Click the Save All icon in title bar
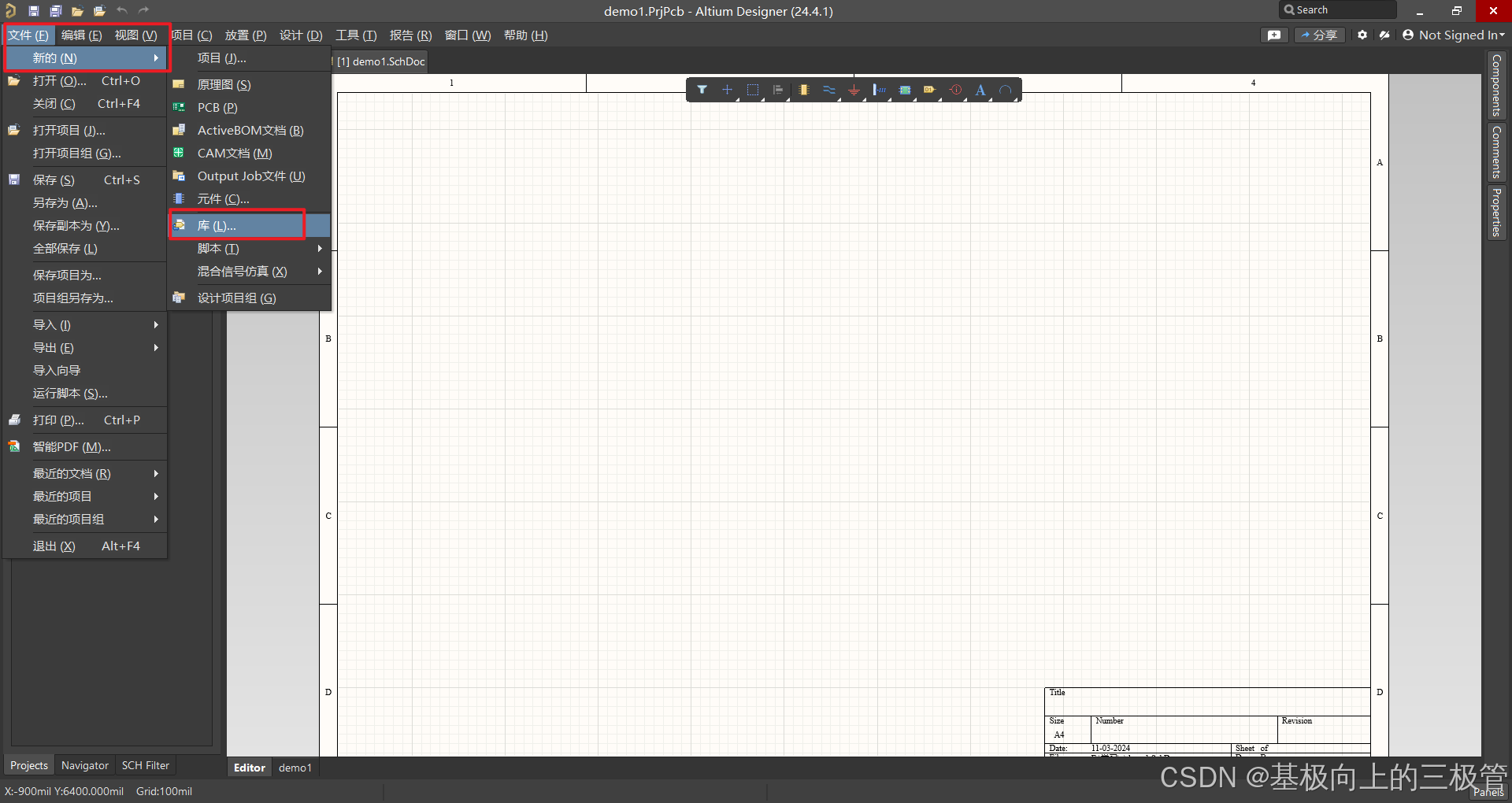The image size is (1512, 803). click(56, 11)
